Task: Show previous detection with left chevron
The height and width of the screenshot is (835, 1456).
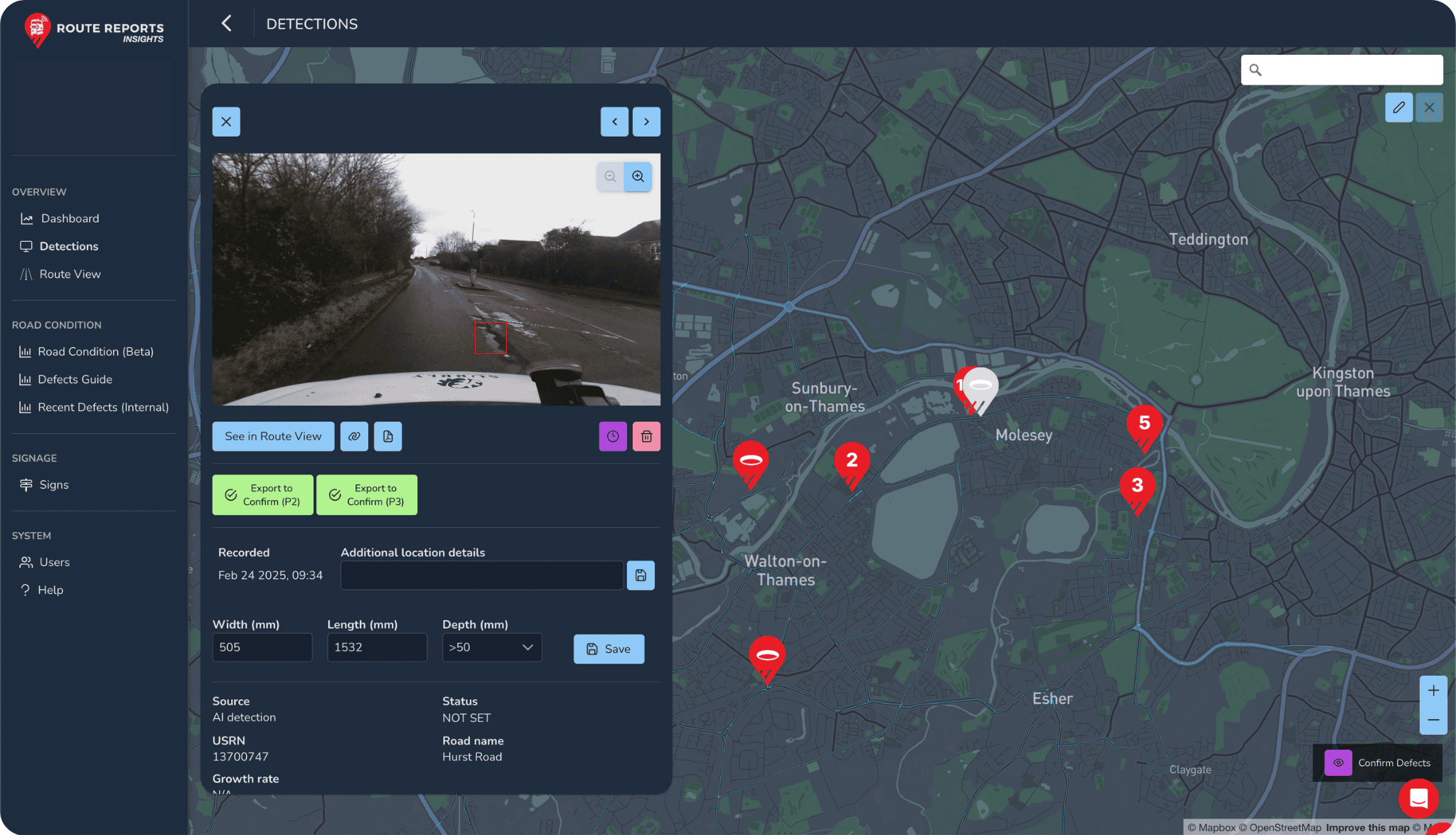Action: click(614, 122)
